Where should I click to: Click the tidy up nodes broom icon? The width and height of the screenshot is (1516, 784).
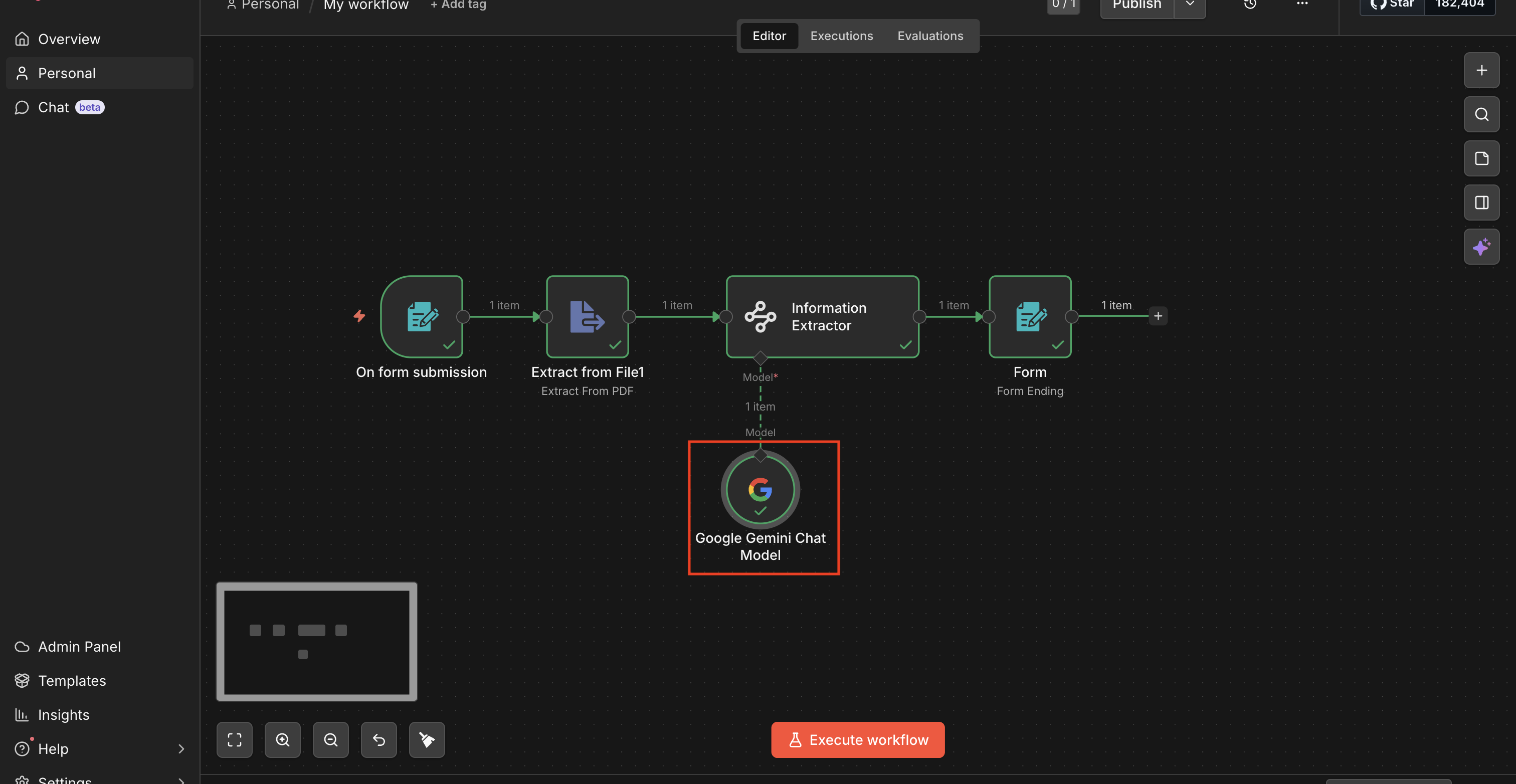click(427, 740)
